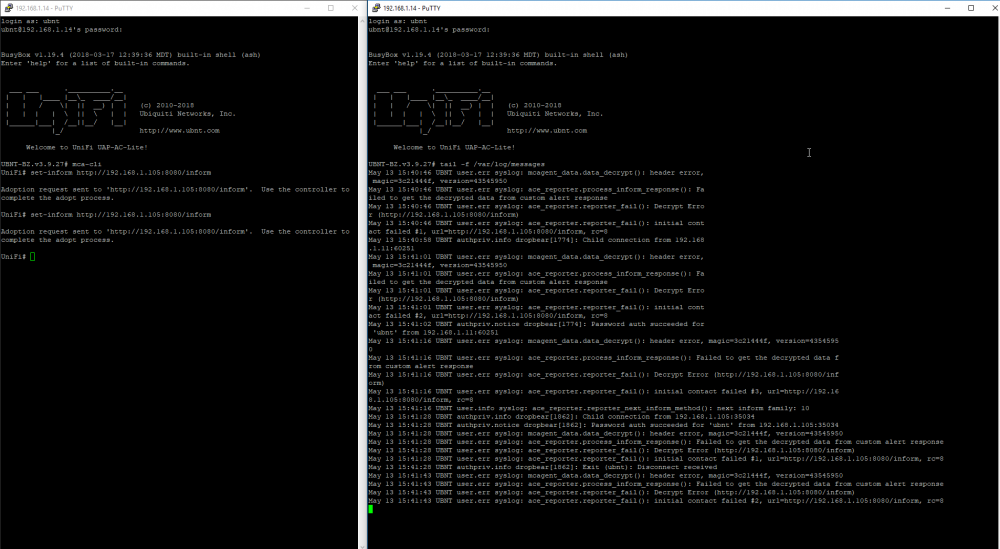The width and height of the screenshot is (1000, 549).
Task: Close the right PuTTY window
Action: [994, 8]
